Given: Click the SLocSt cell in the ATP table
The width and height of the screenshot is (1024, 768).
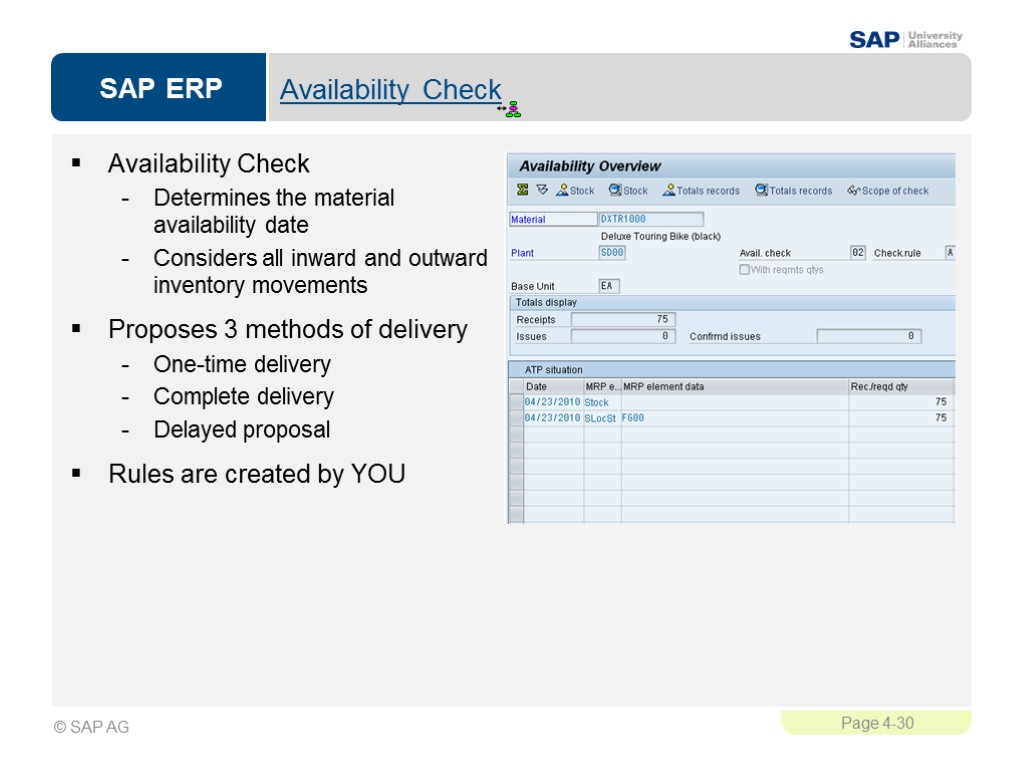Looking at the screenshot, I should pyautogui.click(x=600, y=418).
